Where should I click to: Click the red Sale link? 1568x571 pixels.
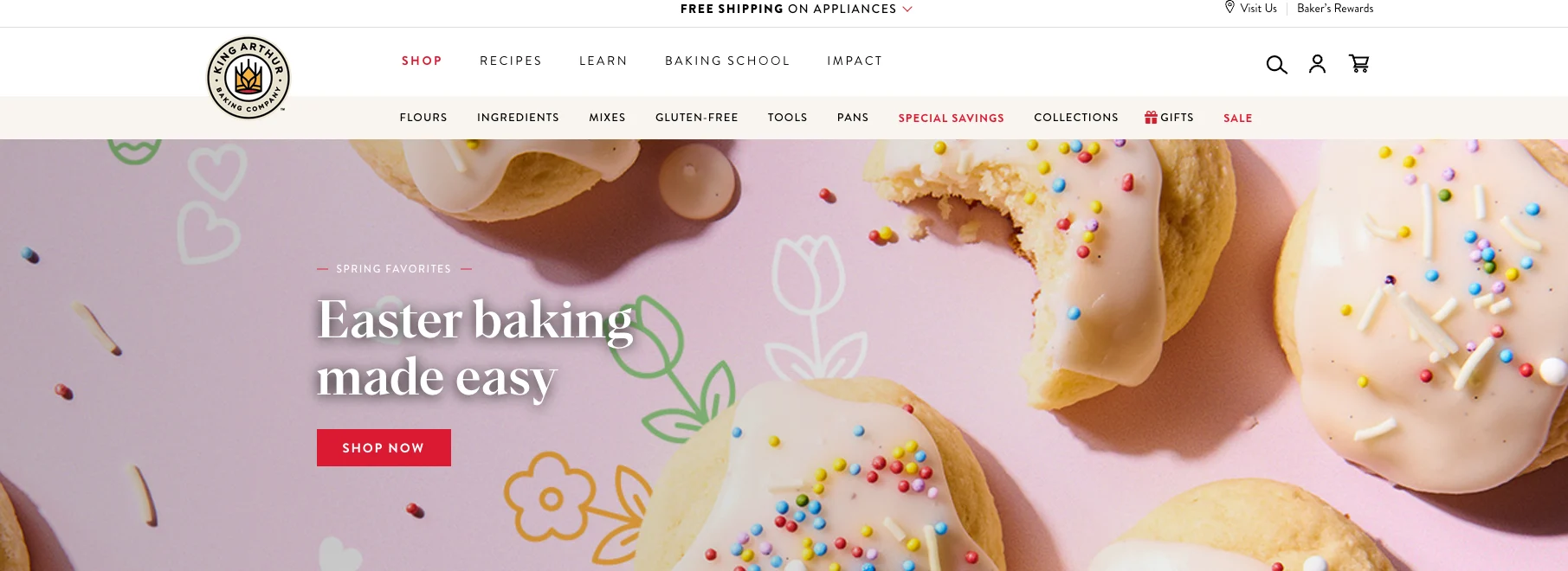click(1238, 118)
